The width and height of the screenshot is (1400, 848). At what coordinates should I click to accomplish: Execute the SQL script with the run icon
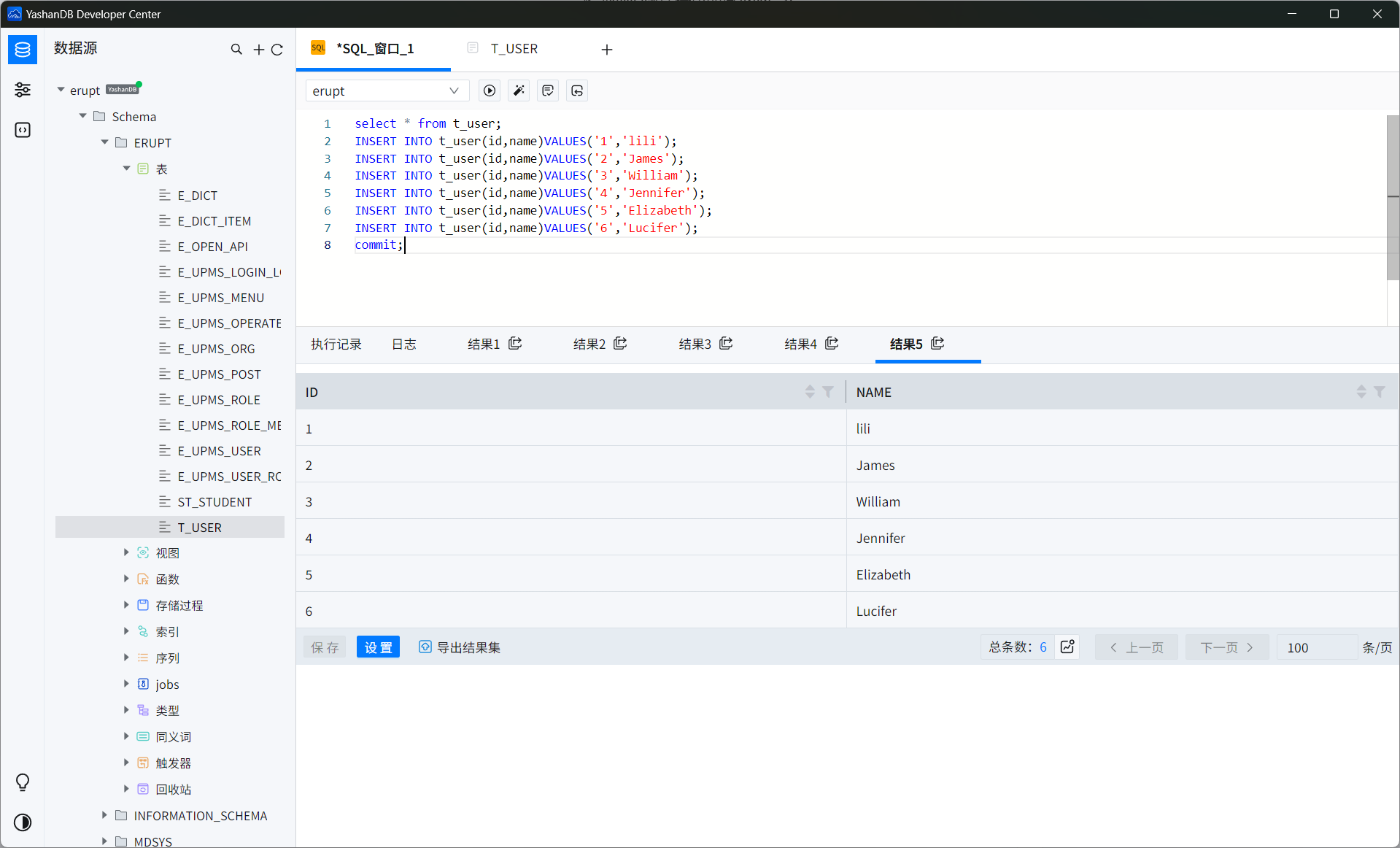(x=489, y=90)
